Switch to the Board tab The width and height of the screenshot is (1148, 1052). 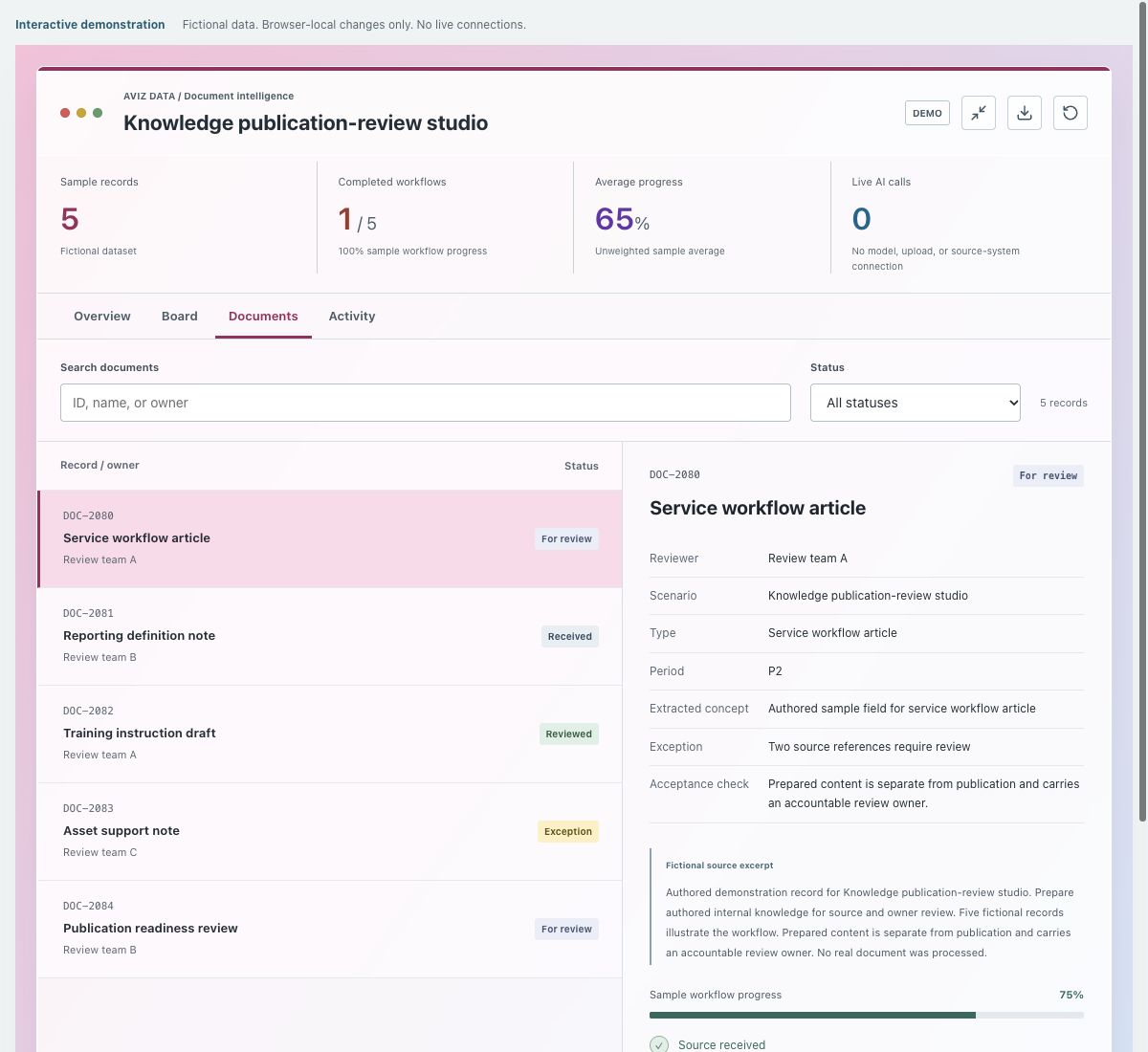[x=180, y=317]
